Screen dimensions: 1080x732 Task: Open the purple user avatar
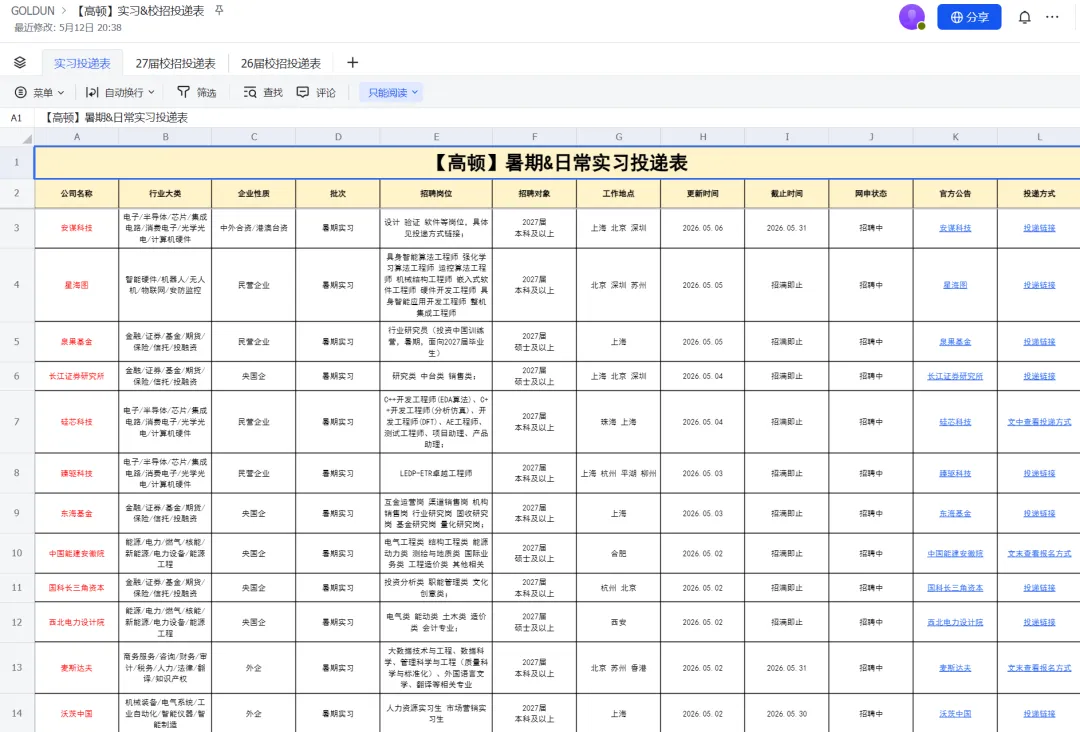pos(912,17)
